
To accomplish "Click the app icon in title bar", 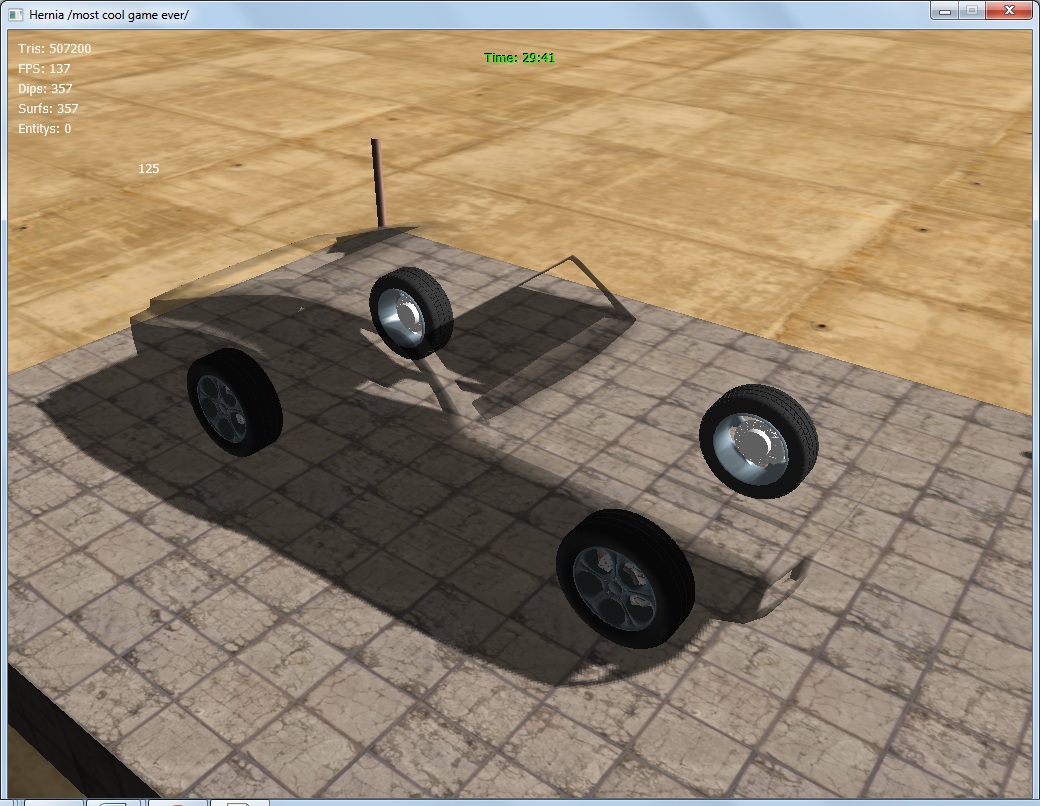I will (x=15, y=12).
